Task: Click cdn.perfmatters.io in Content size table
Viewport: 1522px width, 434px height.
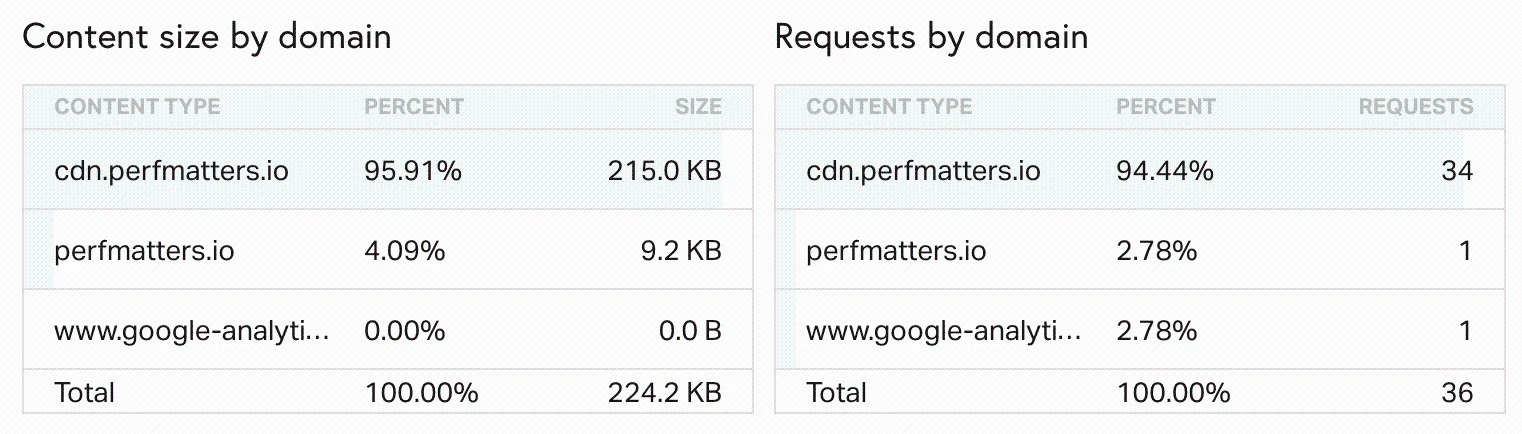Action: tap(171, 171)
